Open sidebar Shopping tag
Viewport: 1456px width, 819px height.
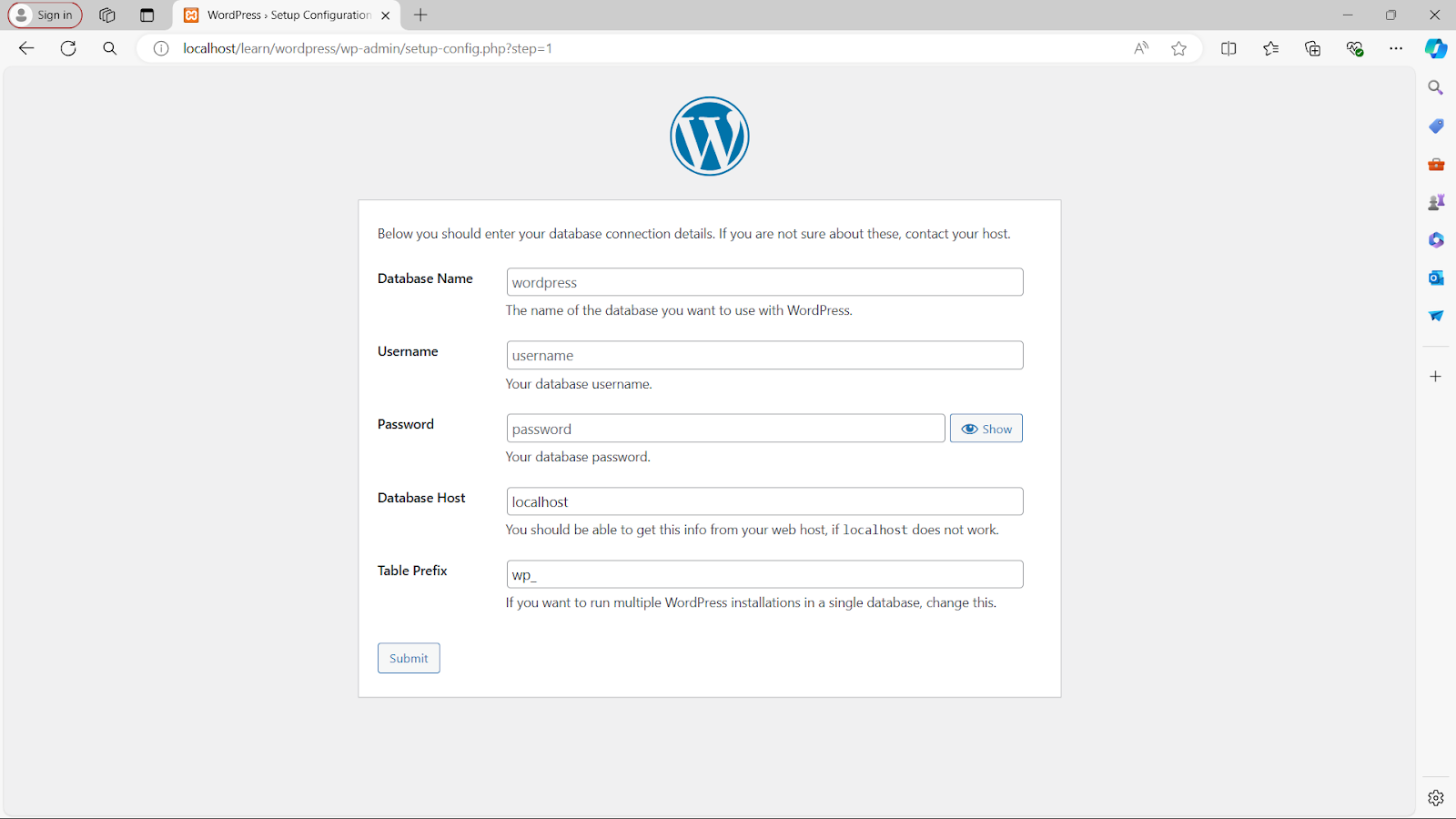1436,126
